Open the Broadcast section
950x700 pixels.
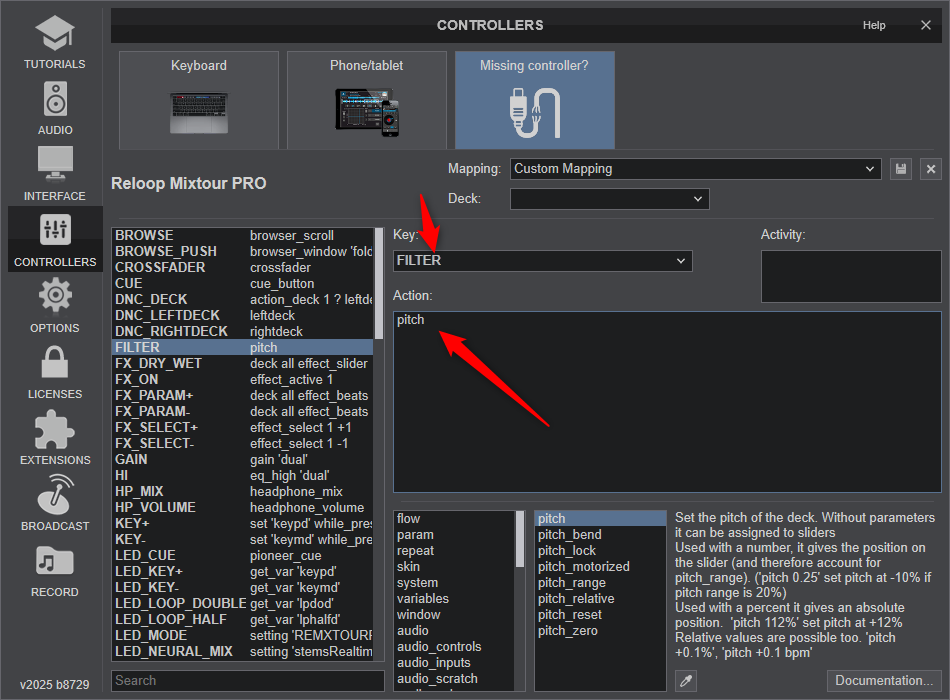coord(55,504)
